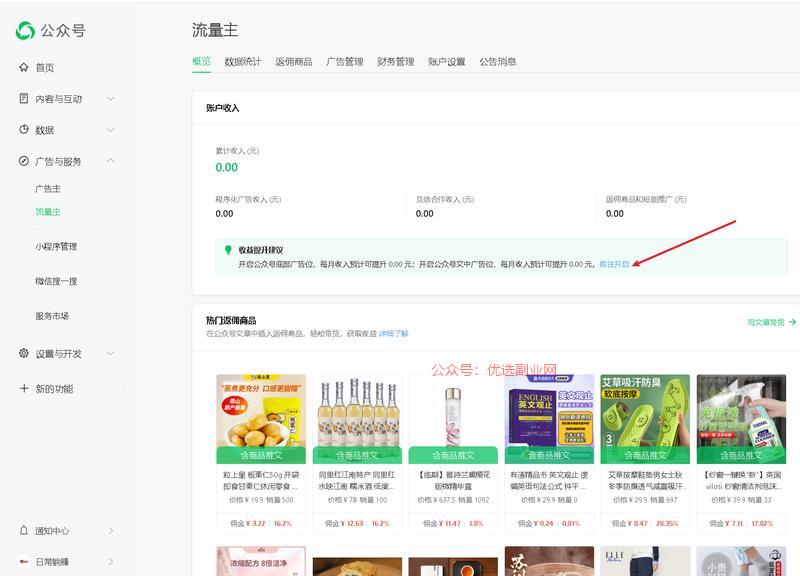Click the 日常躺赚 account avatar

point(23,562)
